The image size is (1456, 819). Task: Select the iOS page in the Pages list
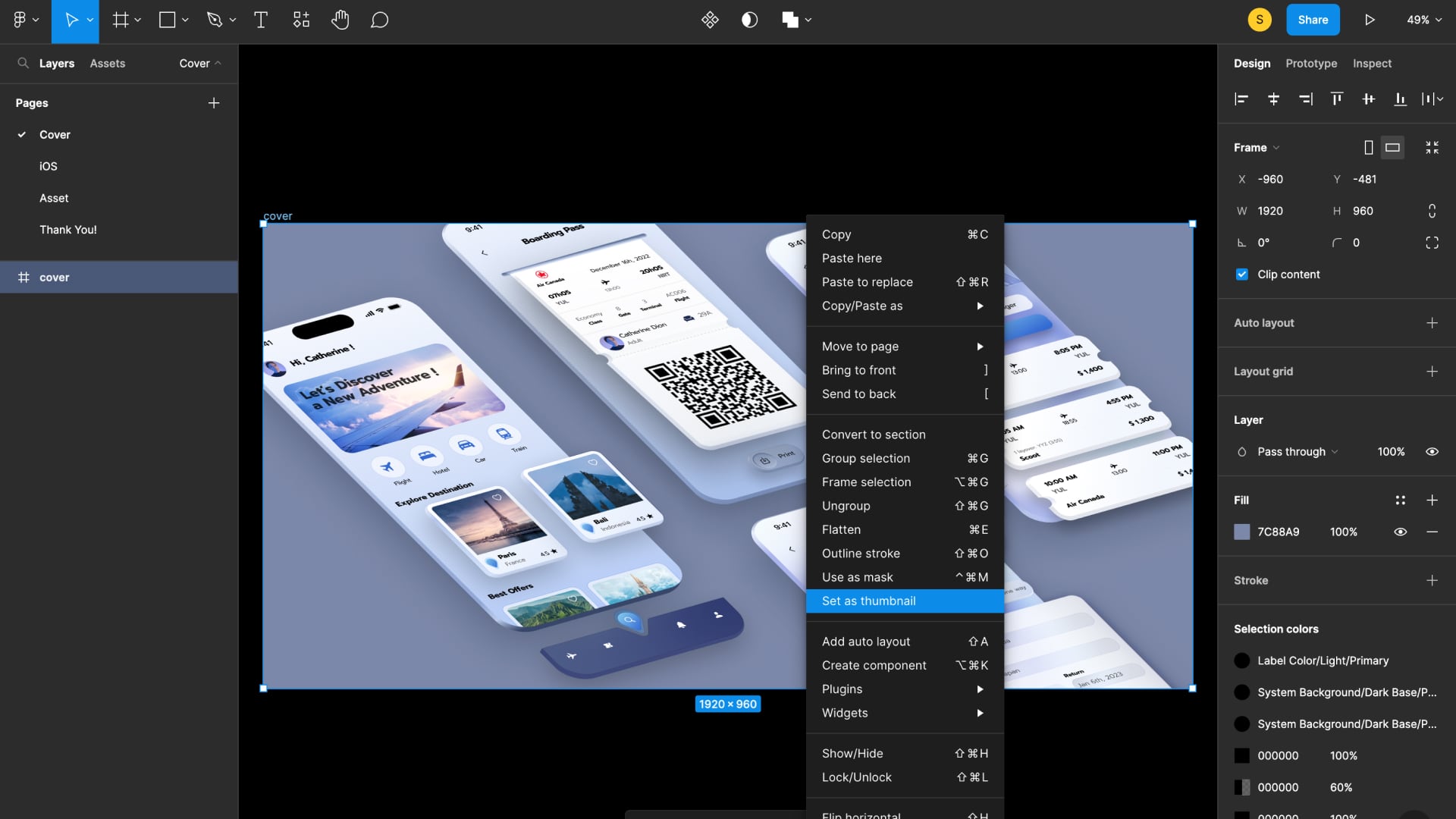coord(49,166)
